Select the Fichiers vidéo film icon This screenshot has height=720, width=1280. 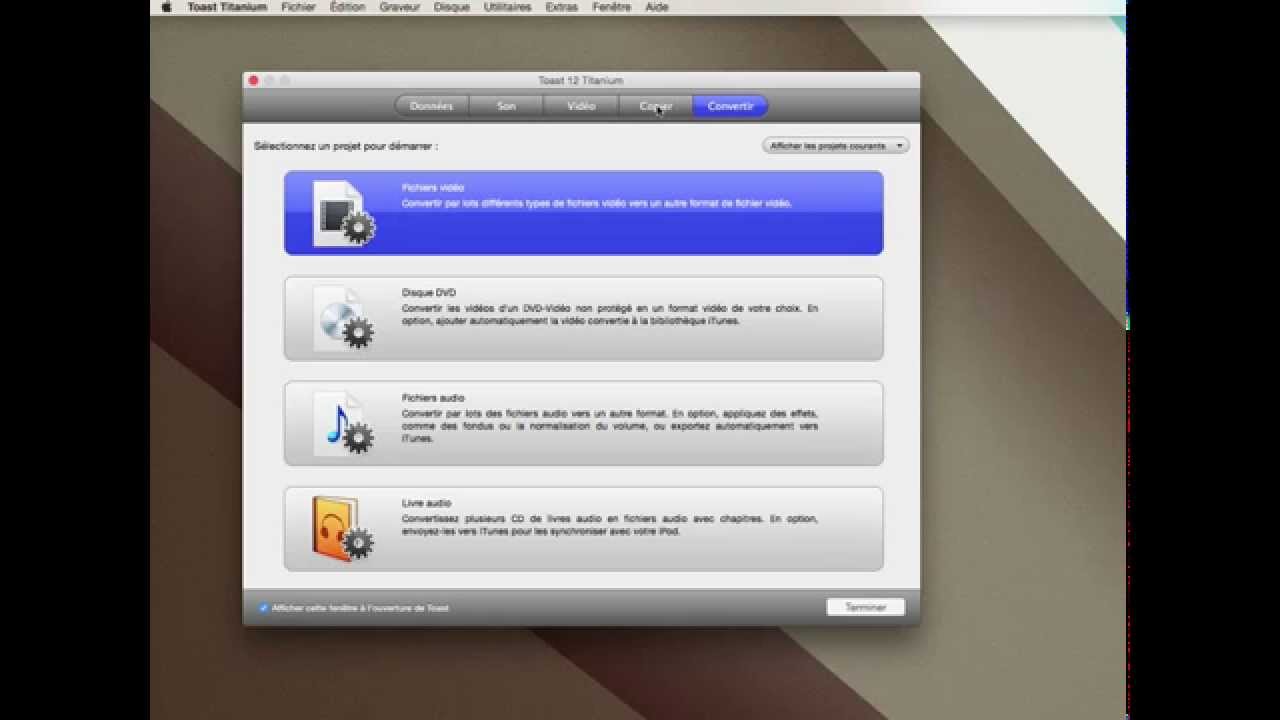(343, 213)
